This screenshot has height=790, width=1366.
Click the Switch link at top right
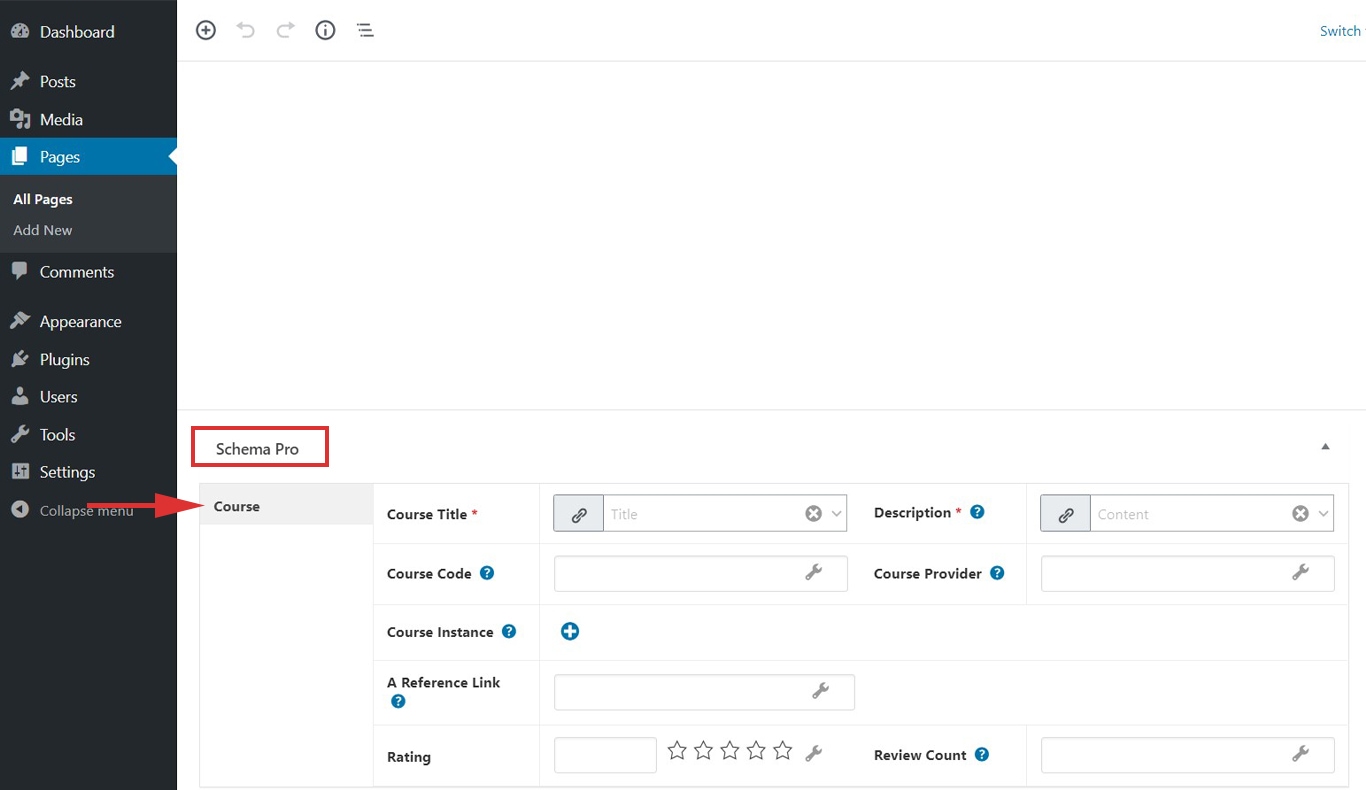pos(1340,30)
